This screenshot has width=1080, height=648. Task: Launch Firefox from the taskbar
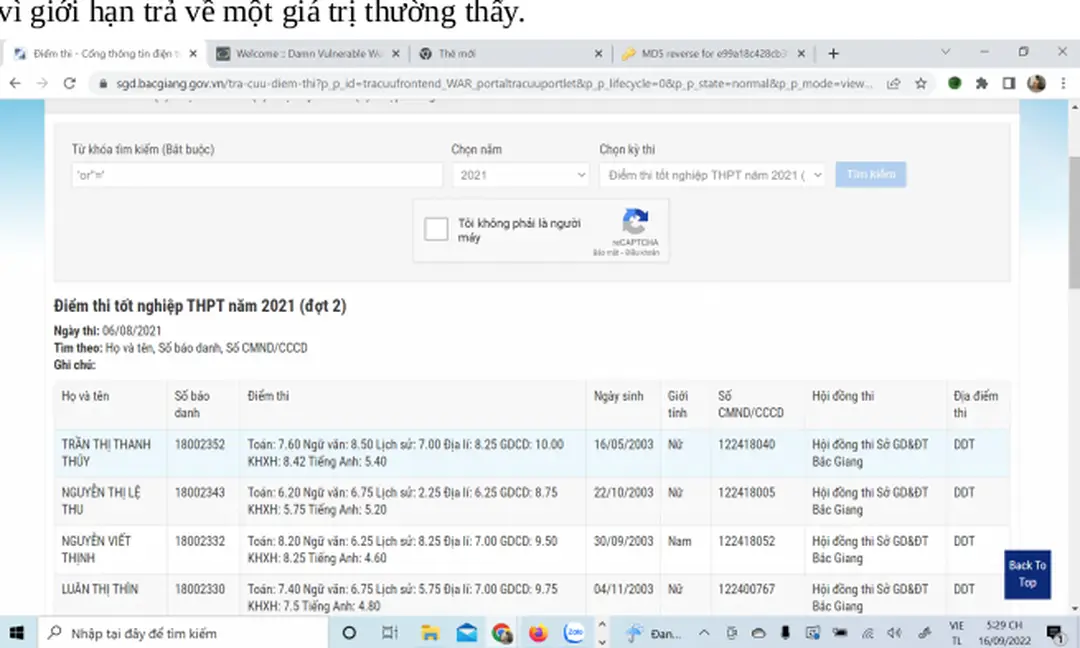pos(538,632)
